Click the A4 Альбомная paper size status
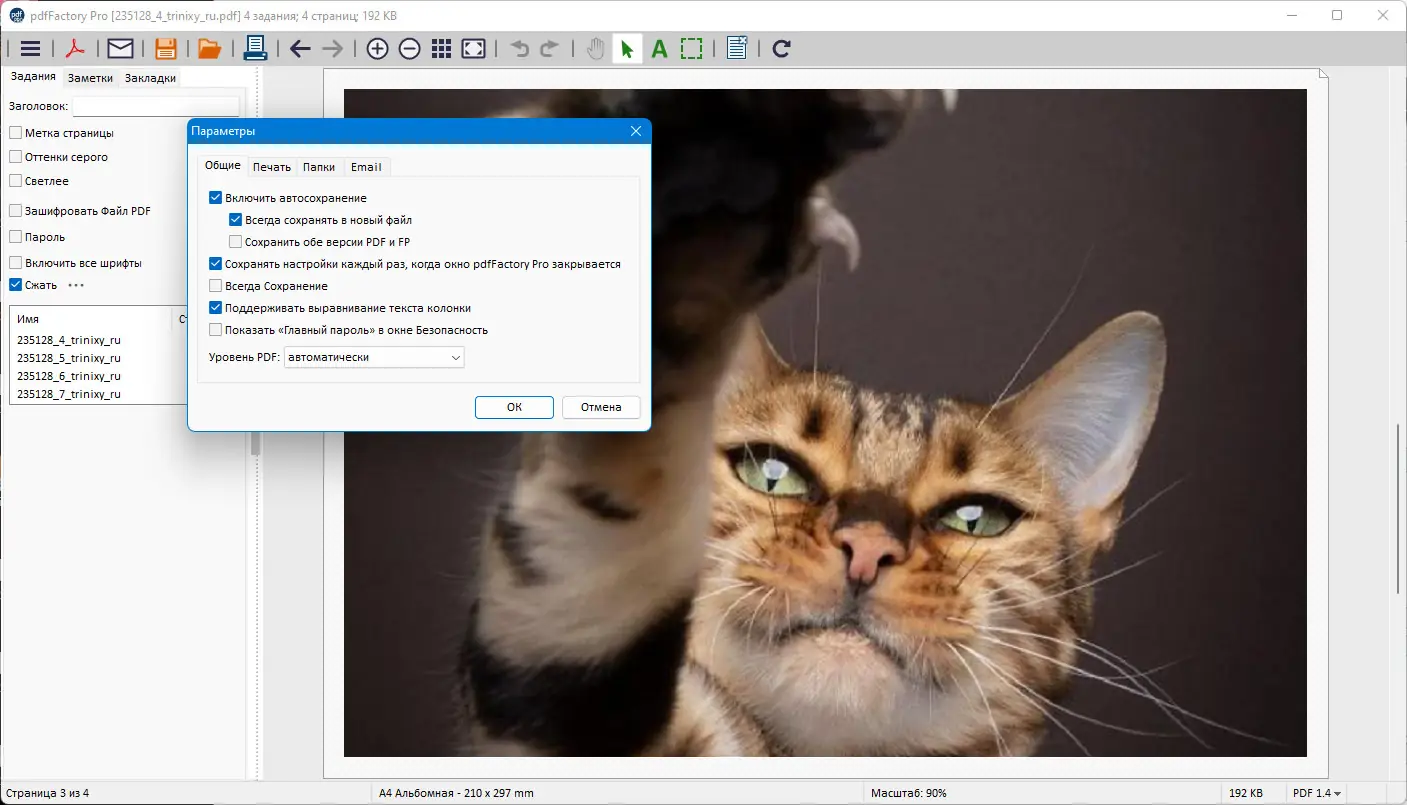 [456, 793]
